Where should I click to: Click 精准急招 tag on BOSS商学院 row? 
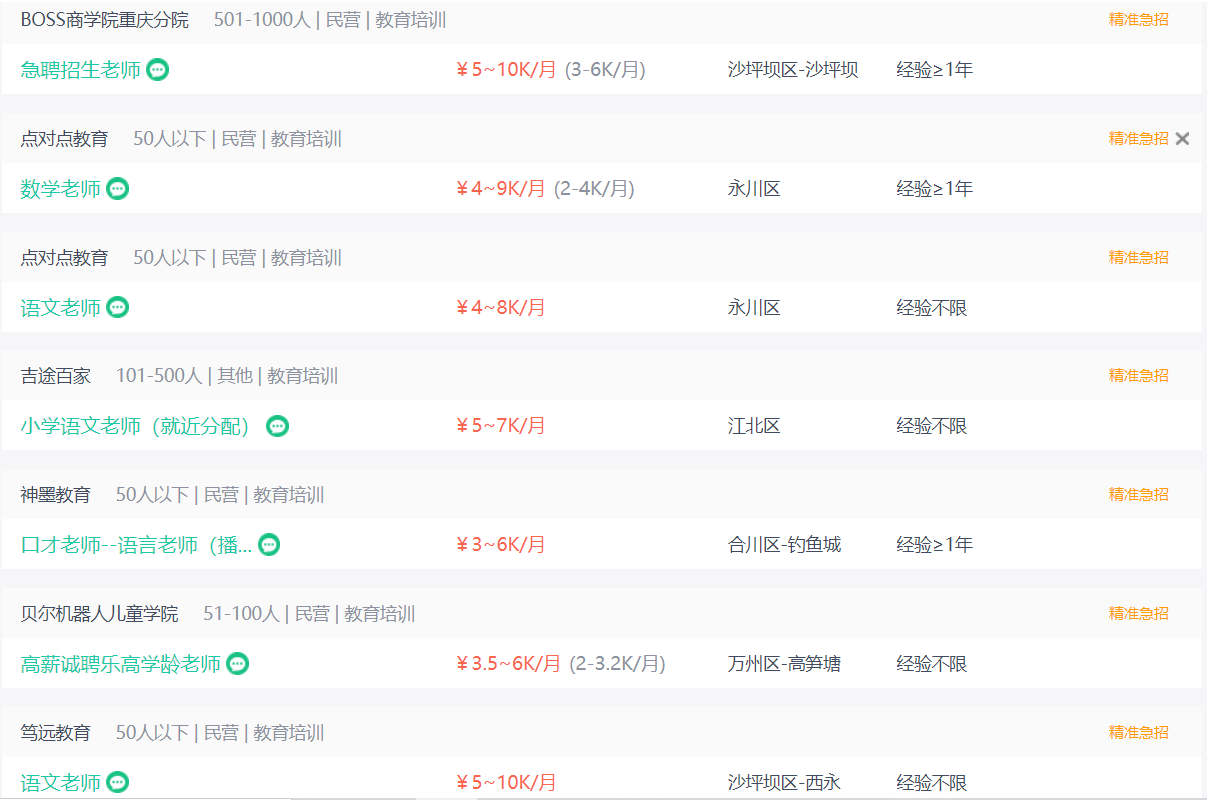(1138, 19)
